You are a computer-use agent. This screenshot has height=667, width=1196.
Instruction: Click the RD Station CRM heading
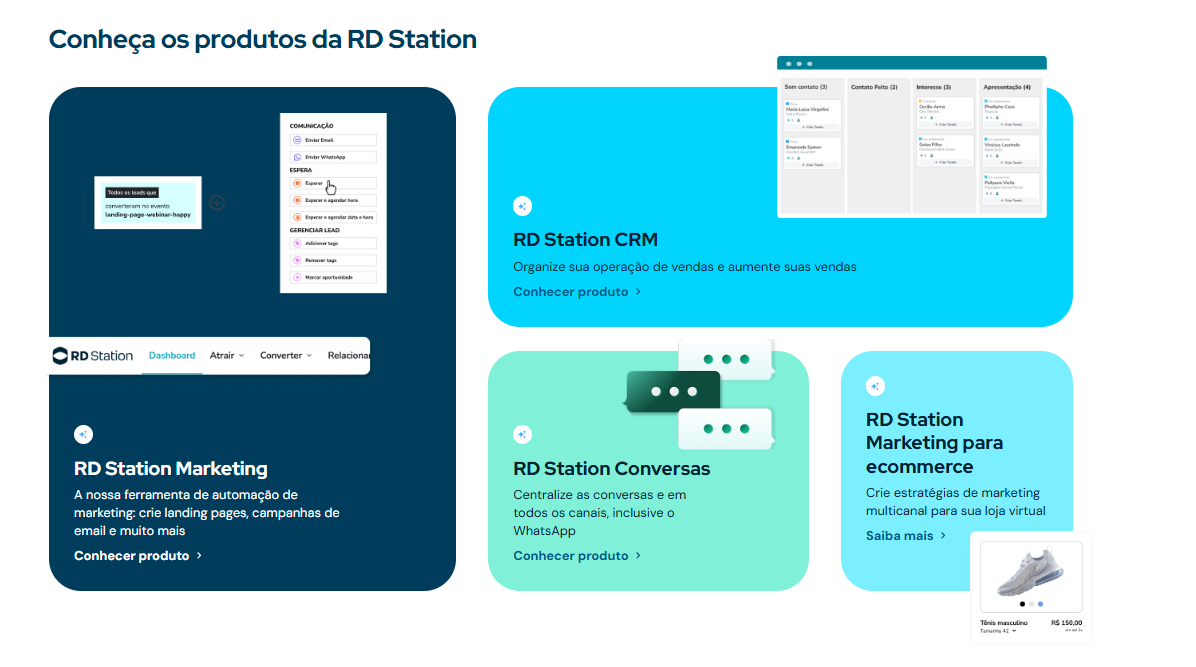tap(585, 240)
